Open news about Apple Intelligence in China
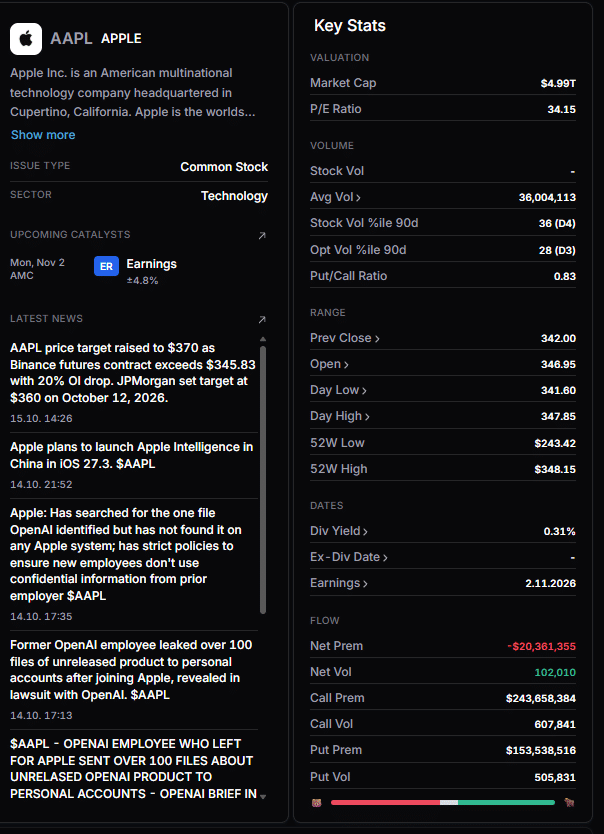604x834 pixels. coord(132,455)
